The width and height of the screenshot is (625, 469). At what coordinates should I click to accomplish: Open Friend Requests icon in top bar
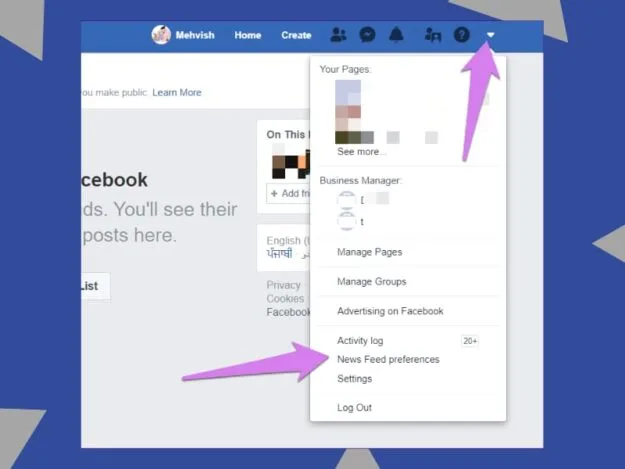pyautogui.click(x=338, y=35)
